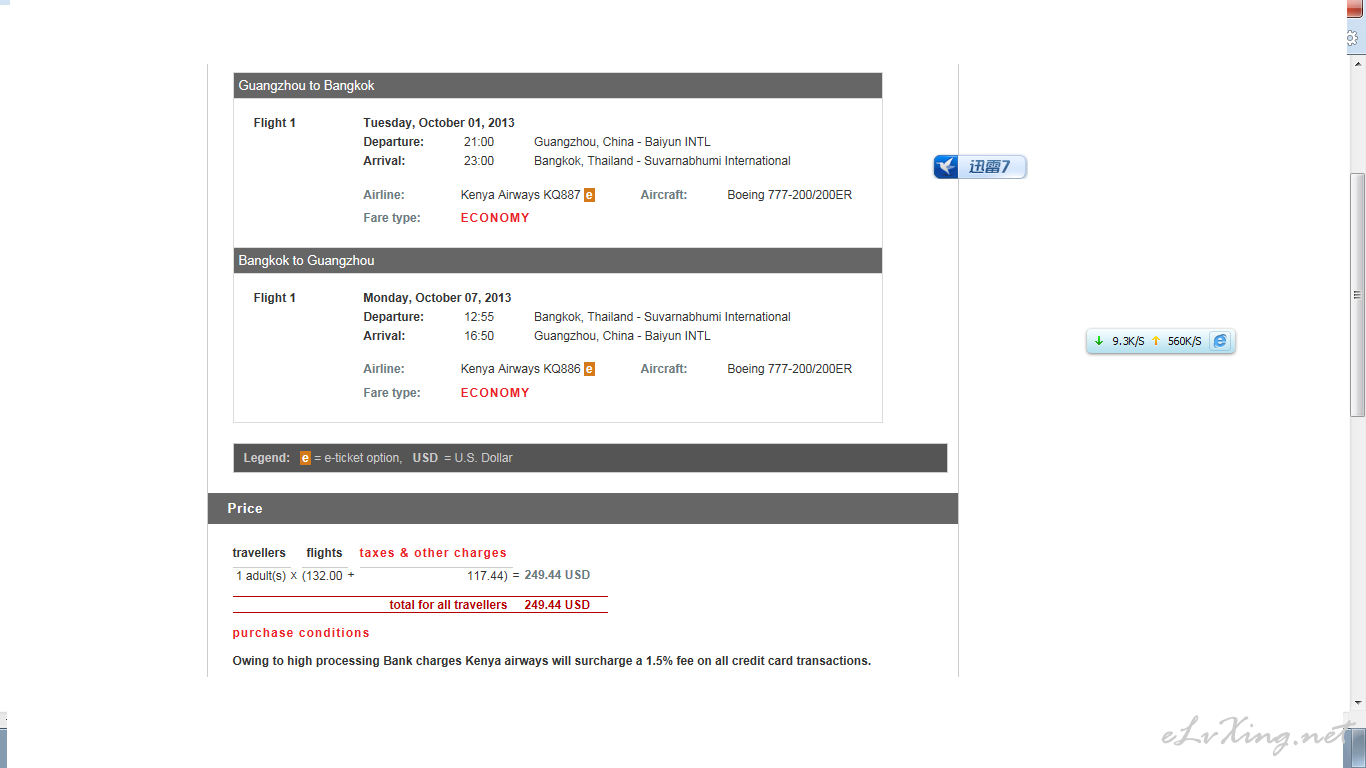Screen dimensions: 1366x768
Task: Click the IE icon in the speed monitor widget
Action: (x=1219, y=341)
